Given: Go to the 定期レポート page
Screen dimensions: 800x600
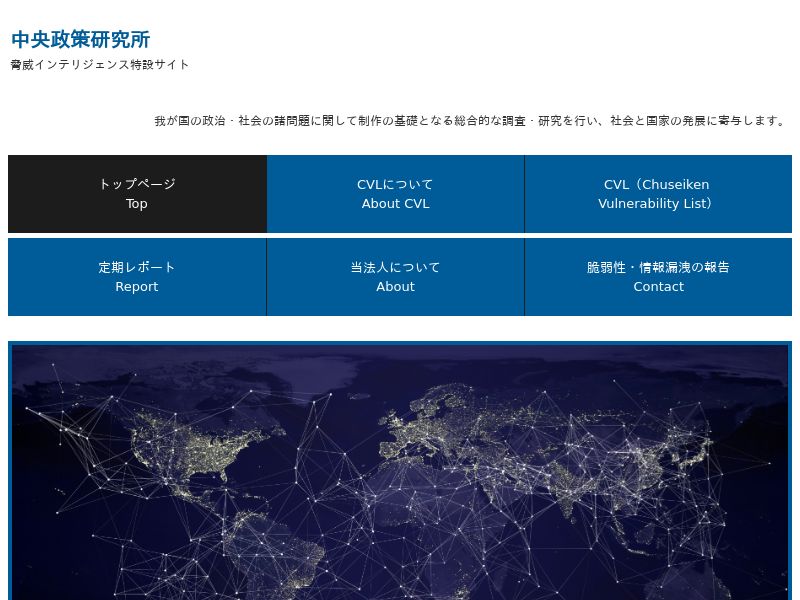Looking at the screenshot, I should coord(137,267).
